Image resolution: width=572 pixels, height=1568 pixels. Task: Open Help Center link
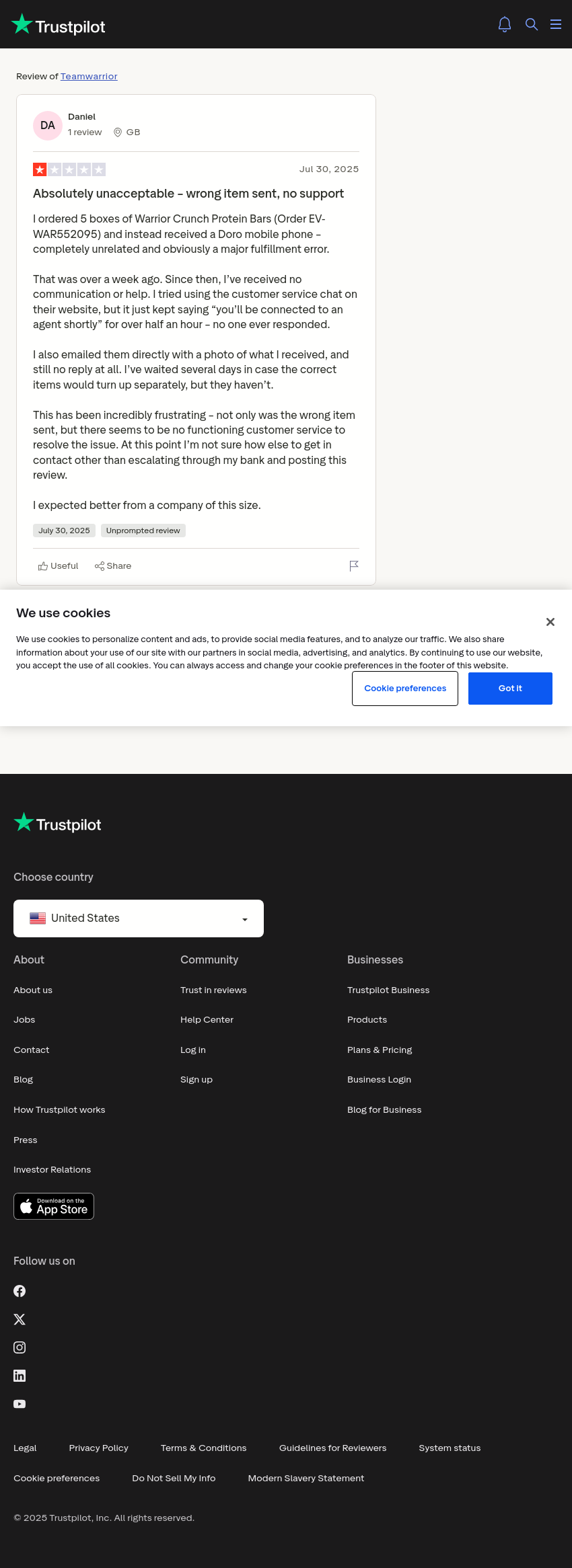pyautogui.click(x=207, y=1020)
